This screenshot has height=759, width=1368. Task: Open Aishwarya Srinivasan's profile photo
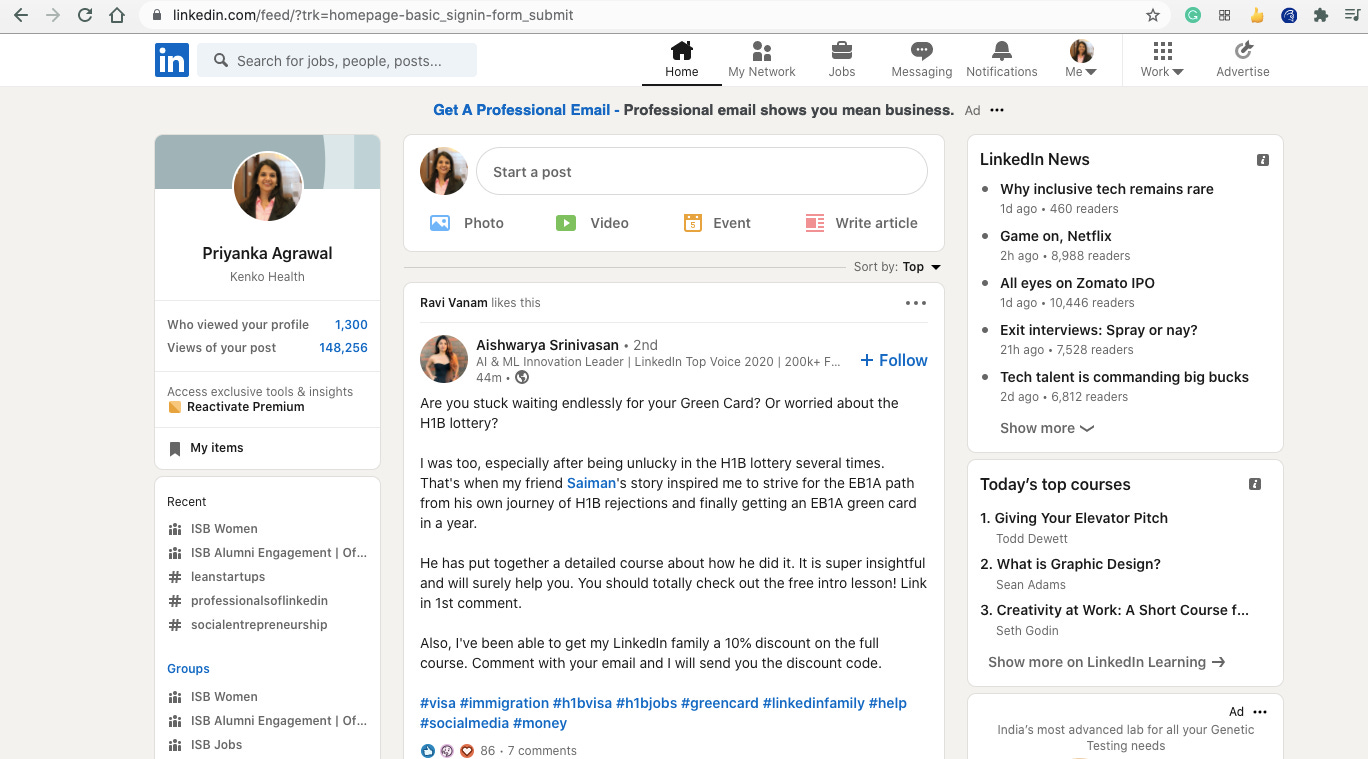pyautogui.click(x=444, y=360)
